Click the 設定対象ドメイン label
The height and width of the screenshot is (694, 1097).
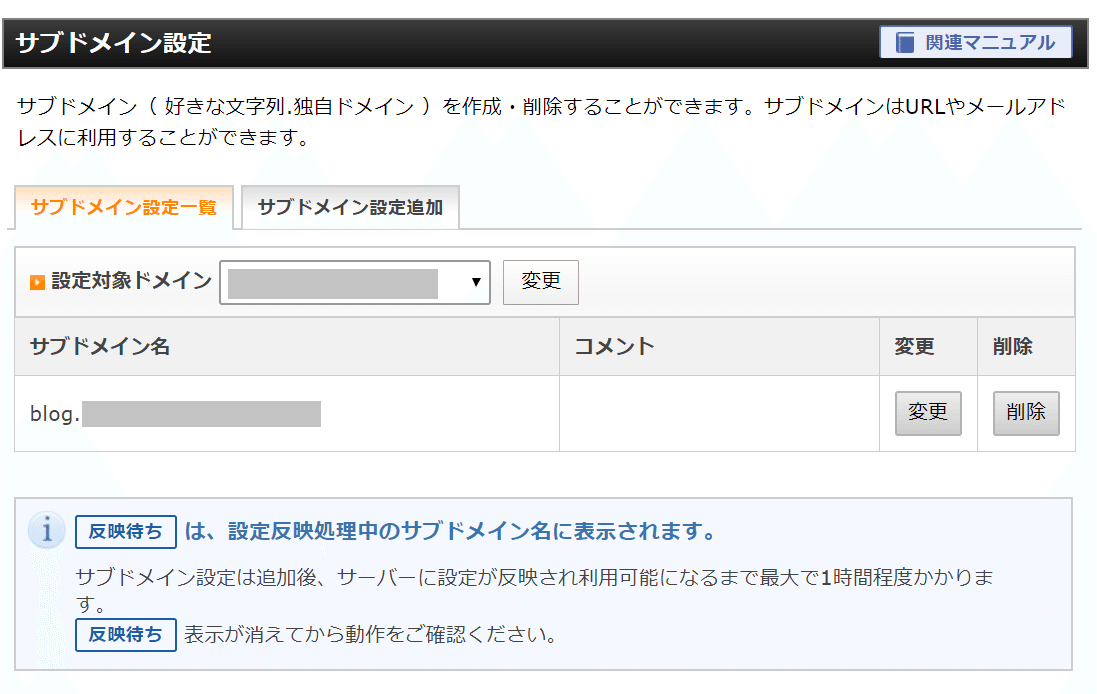click(x=132, y=281)
